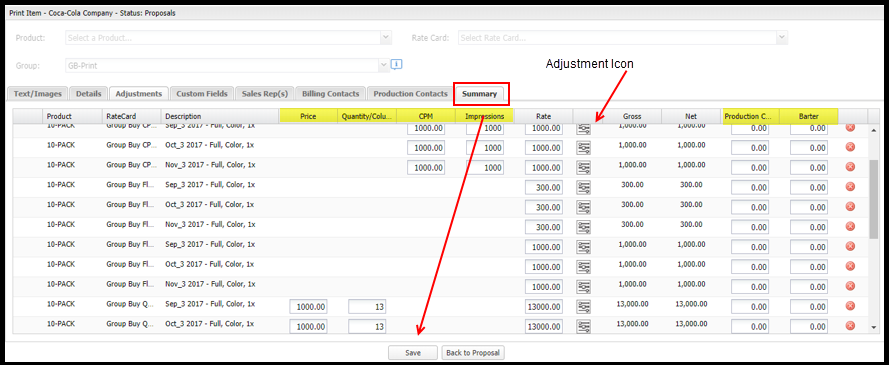Screen dimensions: 889x365
Task: Delete the Group Buy Fl Sep_3 1000.00 row
Action: click(x=850, y=246)
